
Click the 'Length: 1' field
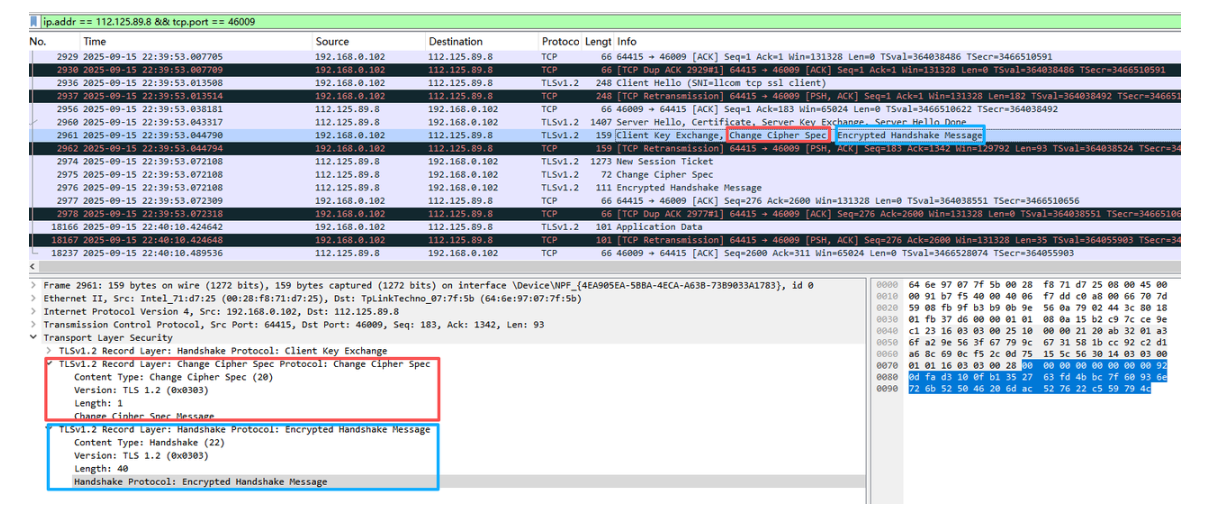99,403
